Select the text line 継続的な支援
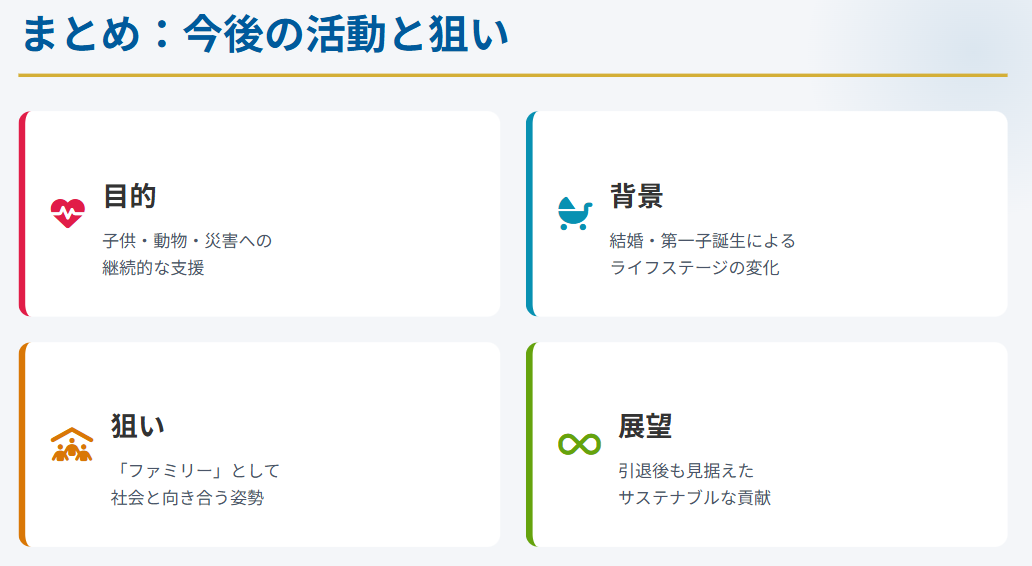1032x566 pixels. pyautogui.click(x=153, y=268)
